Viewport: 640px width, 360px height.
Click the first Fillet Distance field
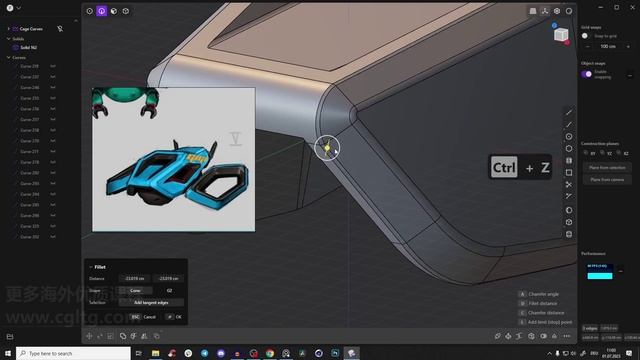click(x=135, y=278)
